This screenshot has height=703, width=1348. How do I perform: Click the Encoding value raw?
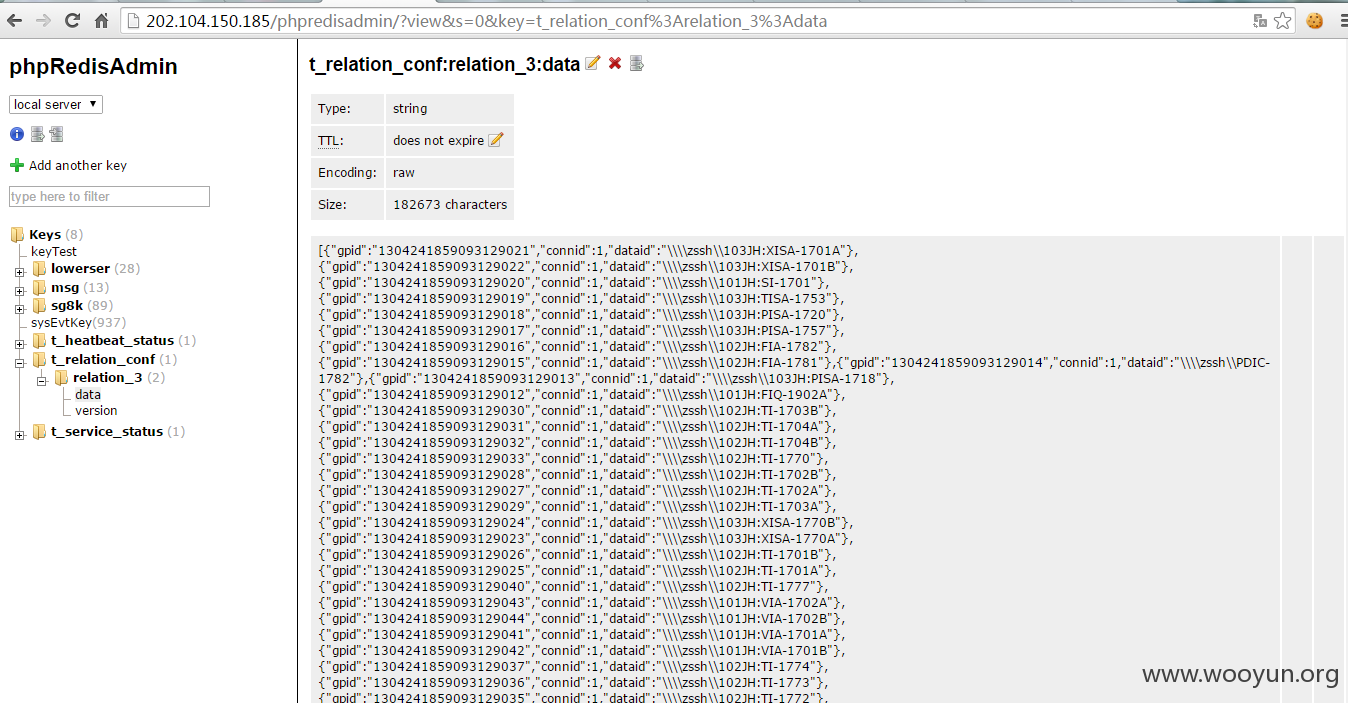pyautogui.click(x=404, y=172)
